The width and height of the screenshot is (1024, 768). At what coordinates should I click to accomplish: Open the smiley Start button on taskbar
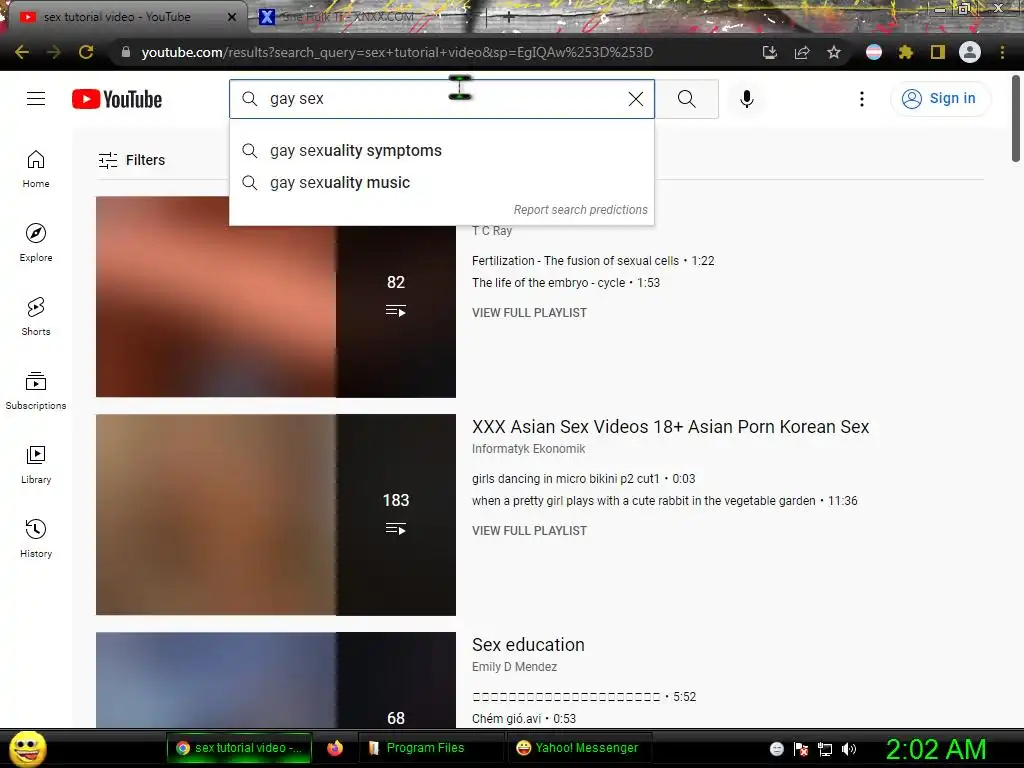[x=27, y=748]
